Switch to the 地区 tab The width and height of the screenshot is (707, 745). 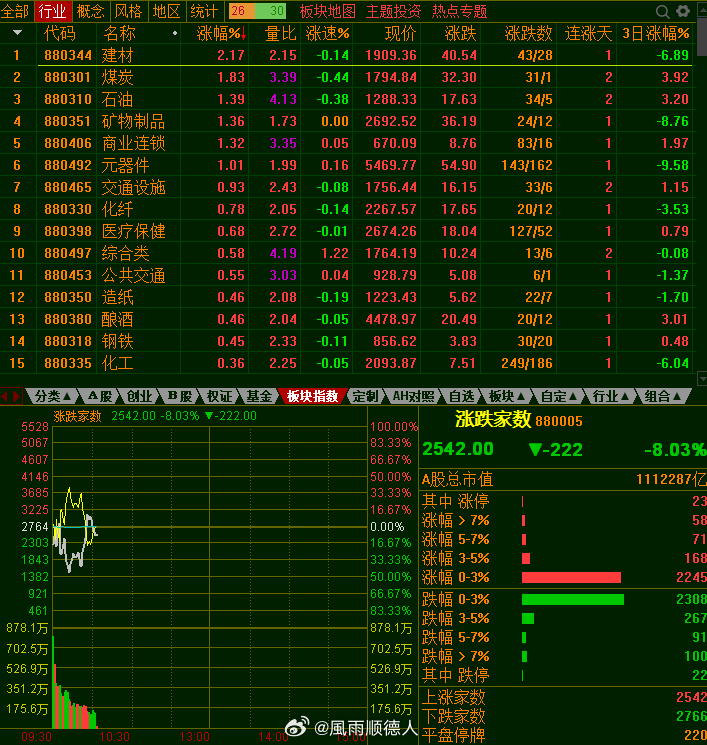tap(166, 11)
